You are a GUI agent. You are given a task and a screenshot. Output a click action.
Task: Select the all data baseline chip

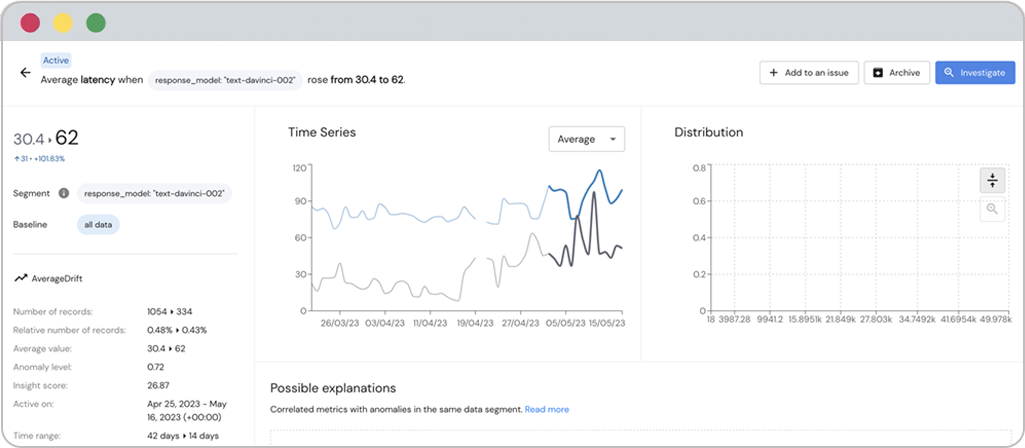tap(98, 224)
